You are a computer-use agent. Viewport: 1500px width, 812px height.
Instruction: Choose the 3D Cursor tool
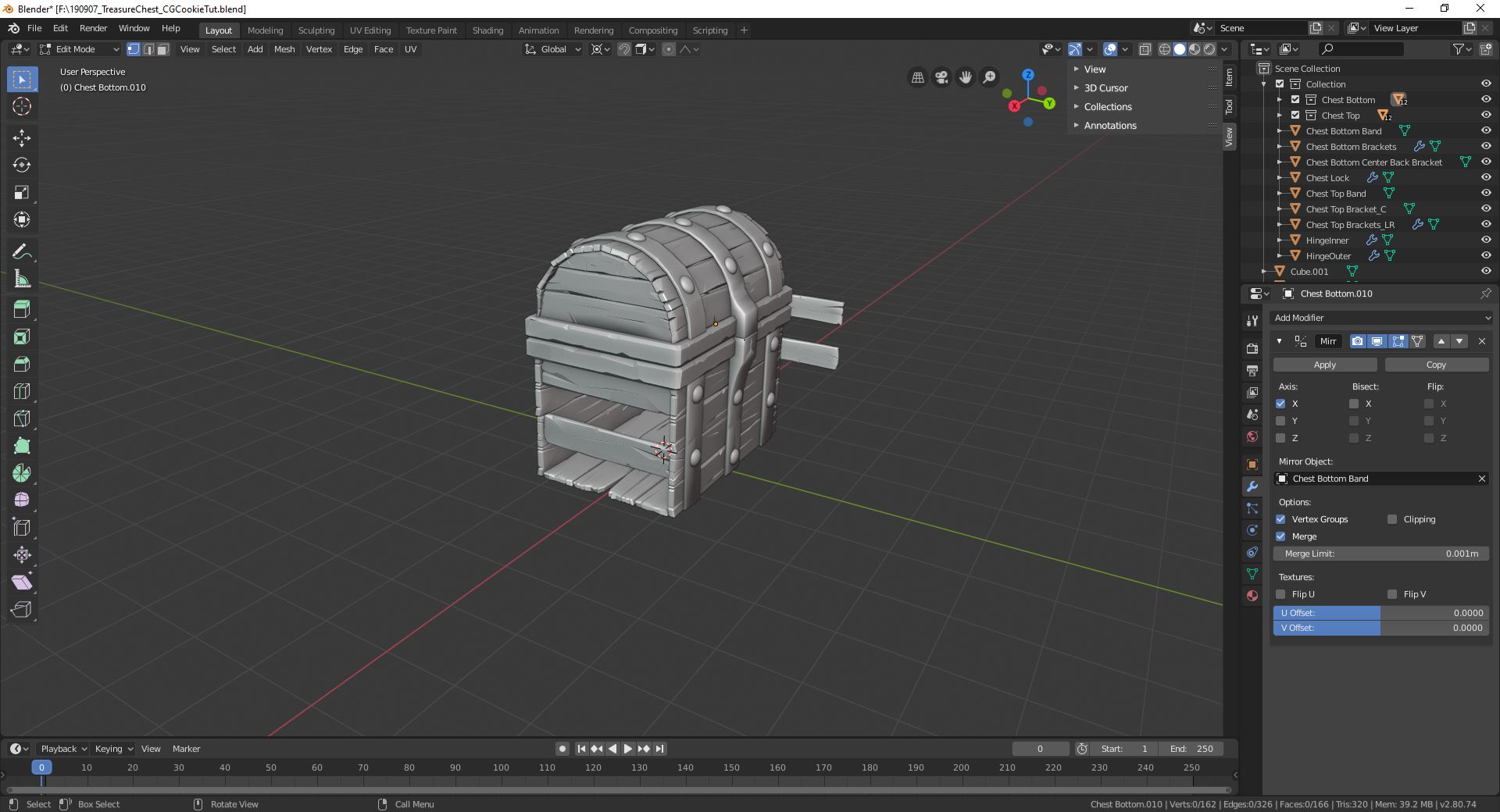pos(22,107)
